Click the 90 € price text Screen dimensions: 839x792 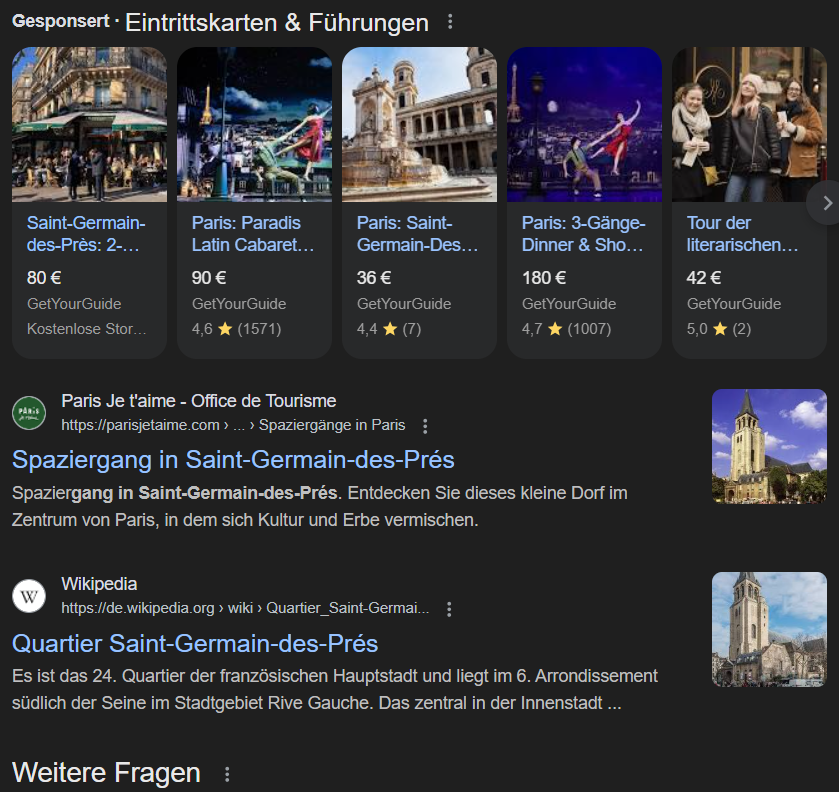[209, 278]
